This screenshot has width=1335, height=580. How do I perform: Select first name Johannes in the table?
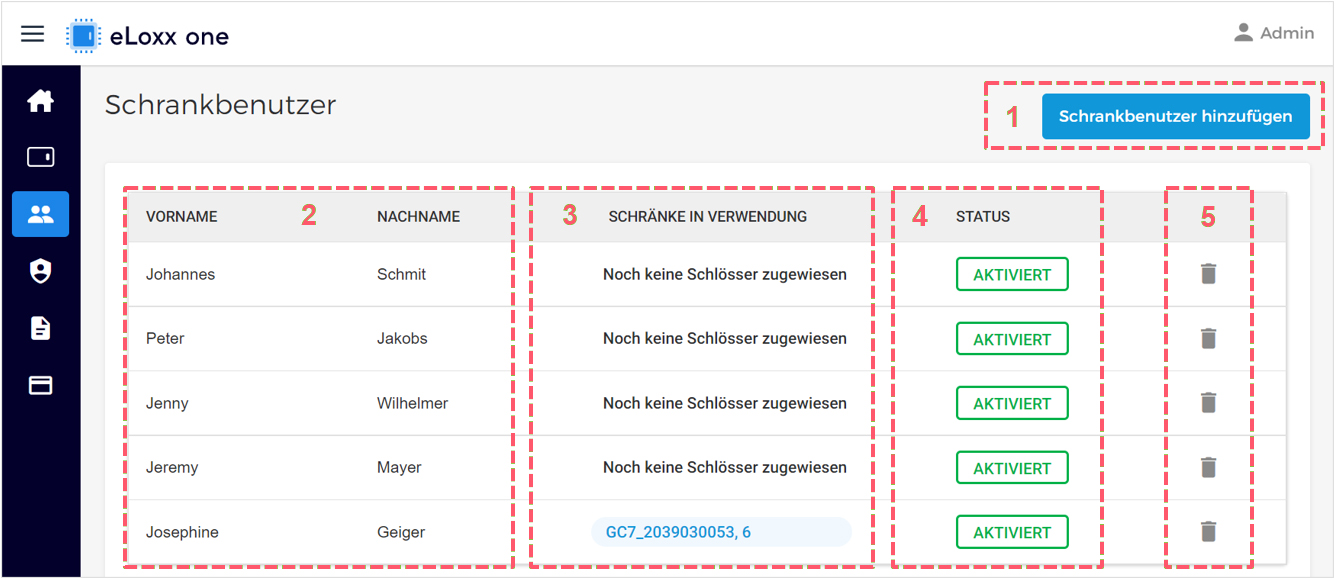[x=180, y=274]
